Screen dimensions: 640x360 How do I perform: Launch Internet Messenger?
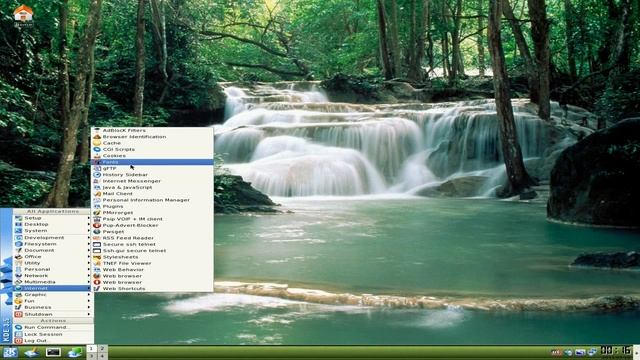tap(152, 181)
